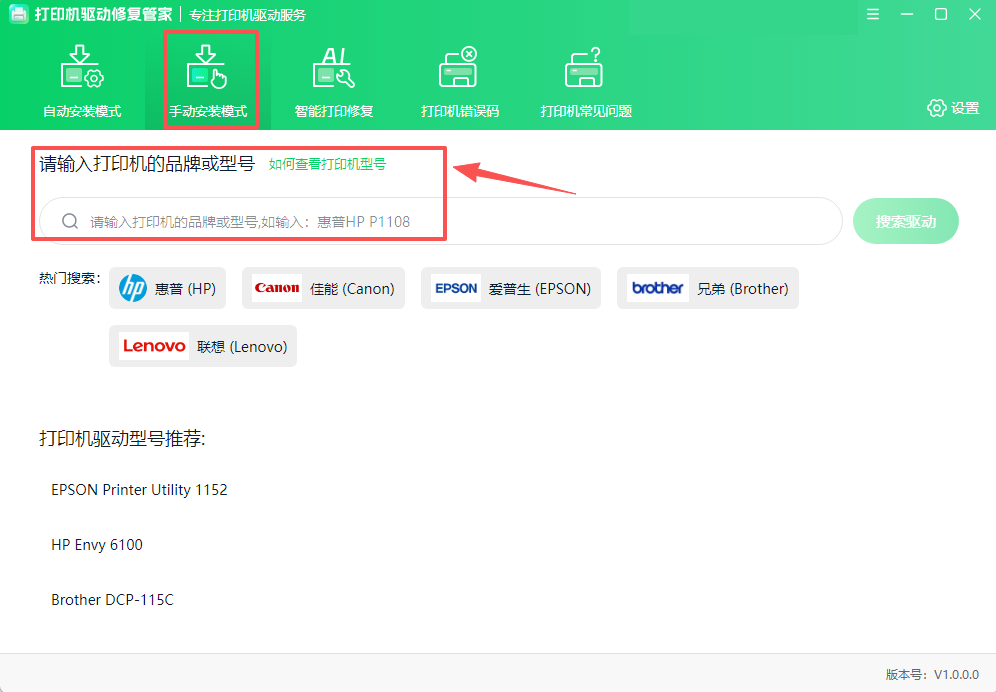Click the Lenovo logo
996x692 pixels.
click(x=154, y=346)
